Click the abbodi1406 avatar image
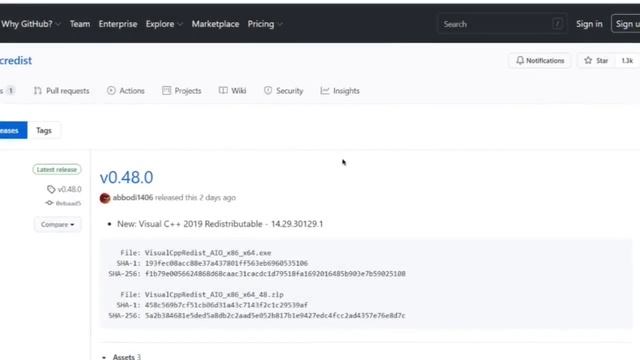 105,198
